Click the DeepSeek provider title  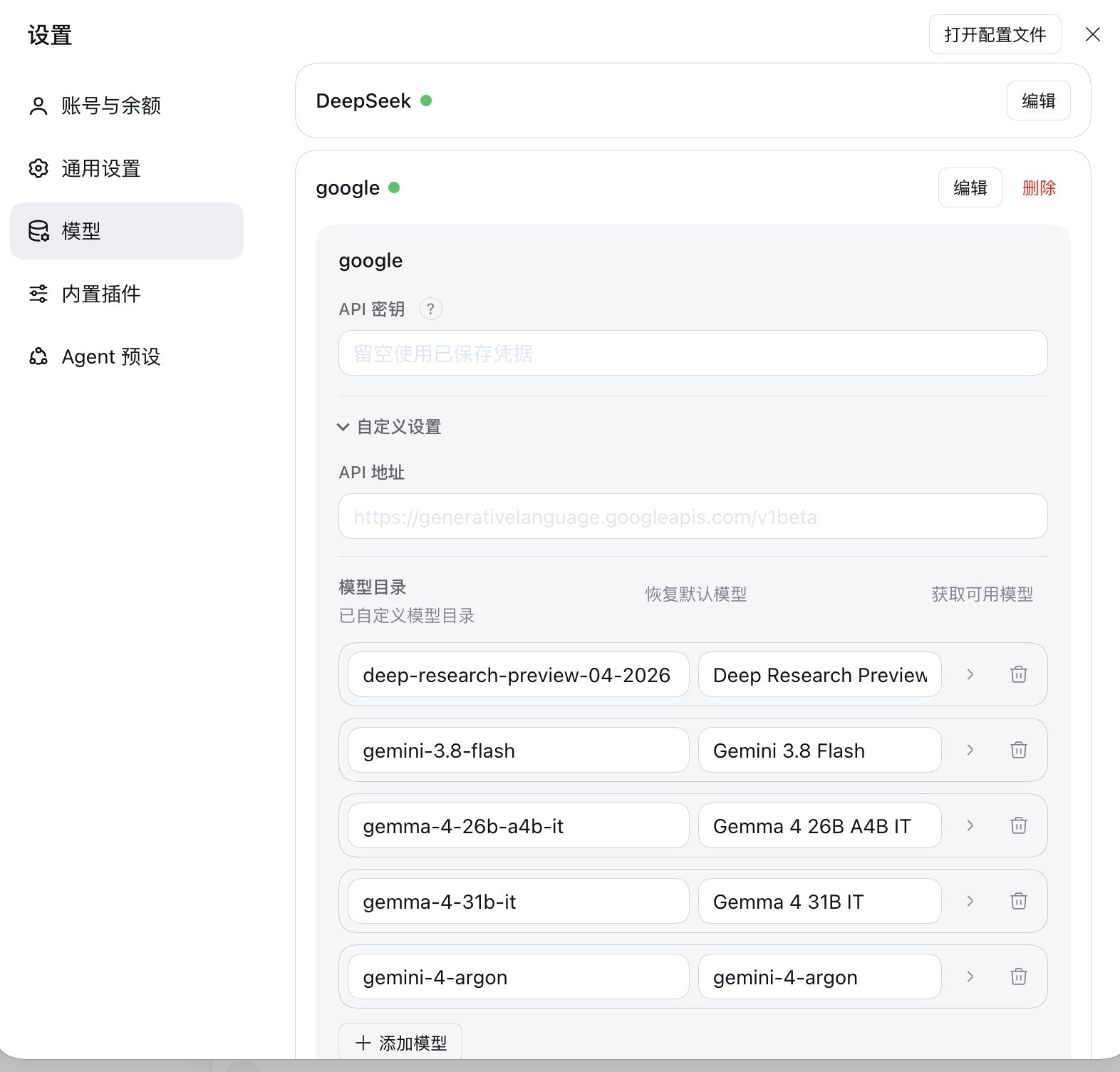pos(363,100)
